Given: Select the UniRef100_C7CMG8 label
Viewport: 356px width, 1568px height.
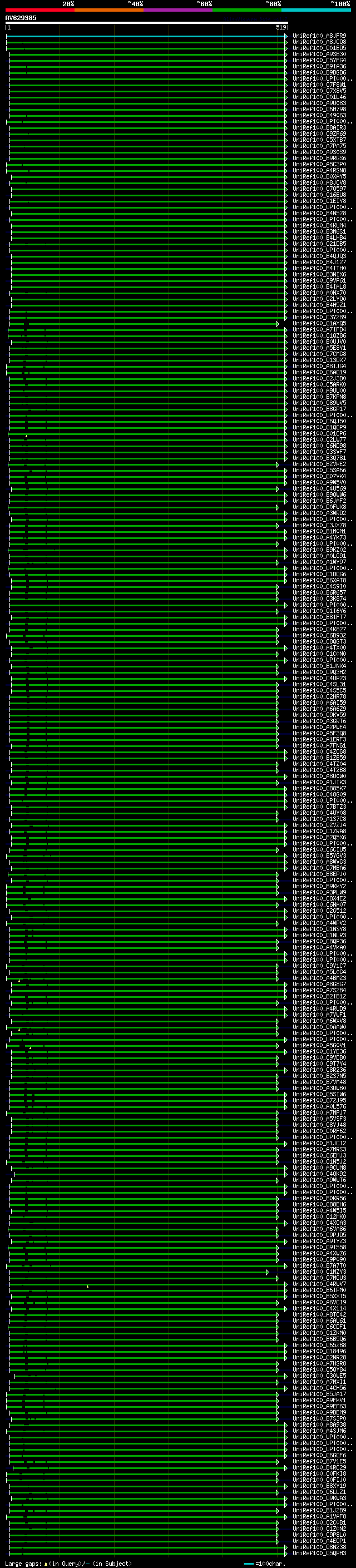Looking at the screenshot, I should [319, 354].
